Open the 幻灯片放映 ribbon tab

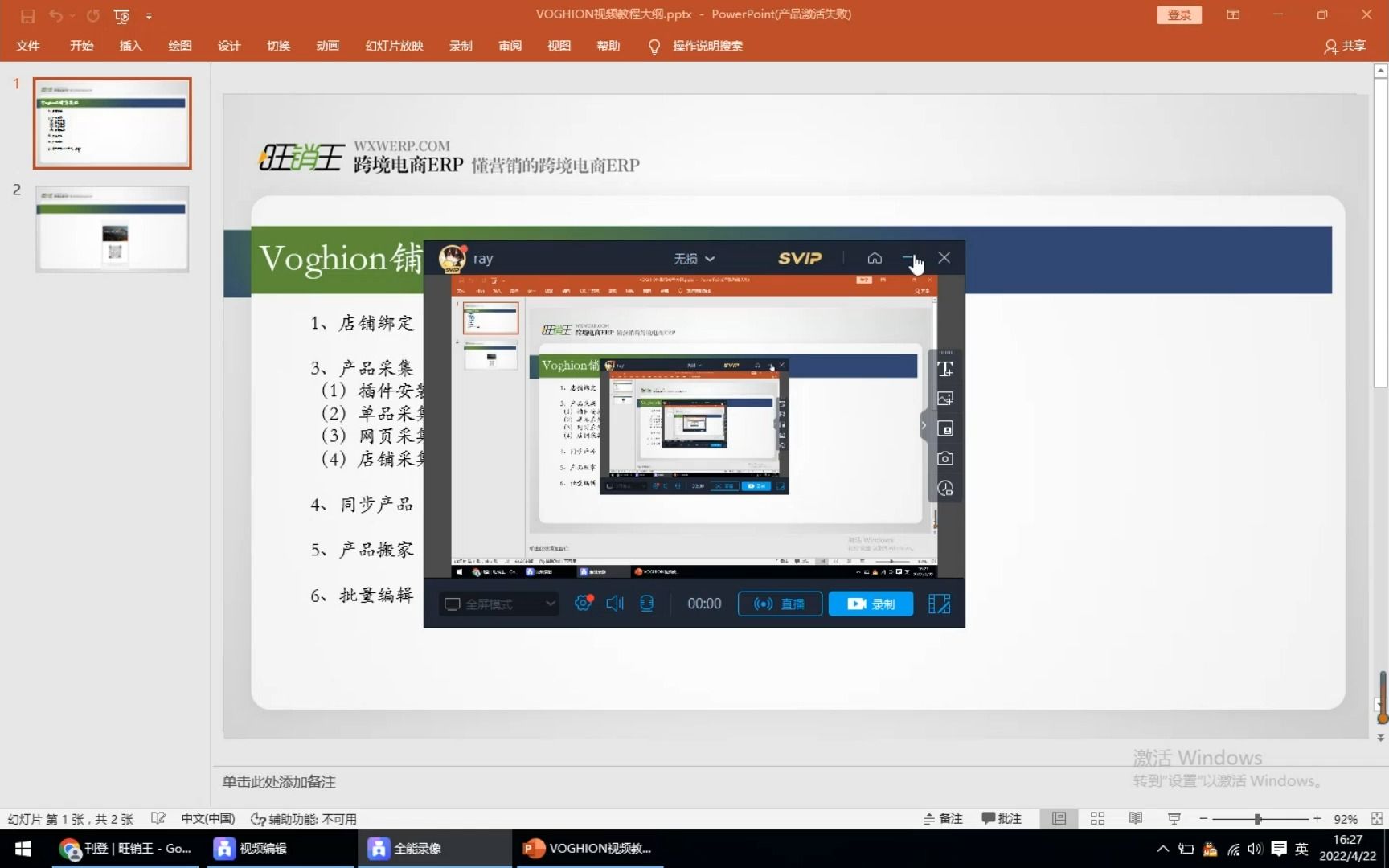394,46
